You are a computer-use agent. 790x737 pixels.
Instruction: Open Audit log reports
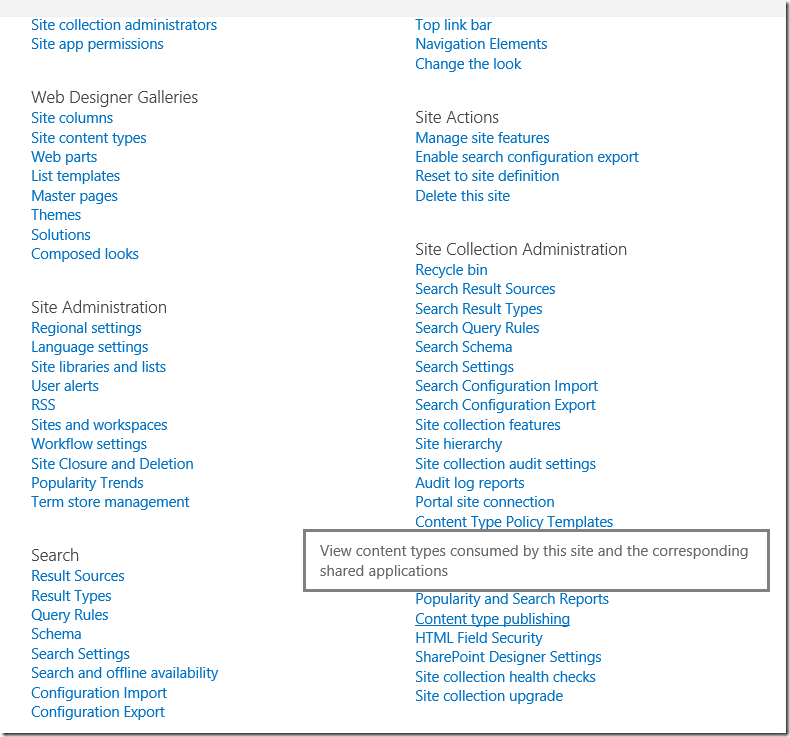470,483
